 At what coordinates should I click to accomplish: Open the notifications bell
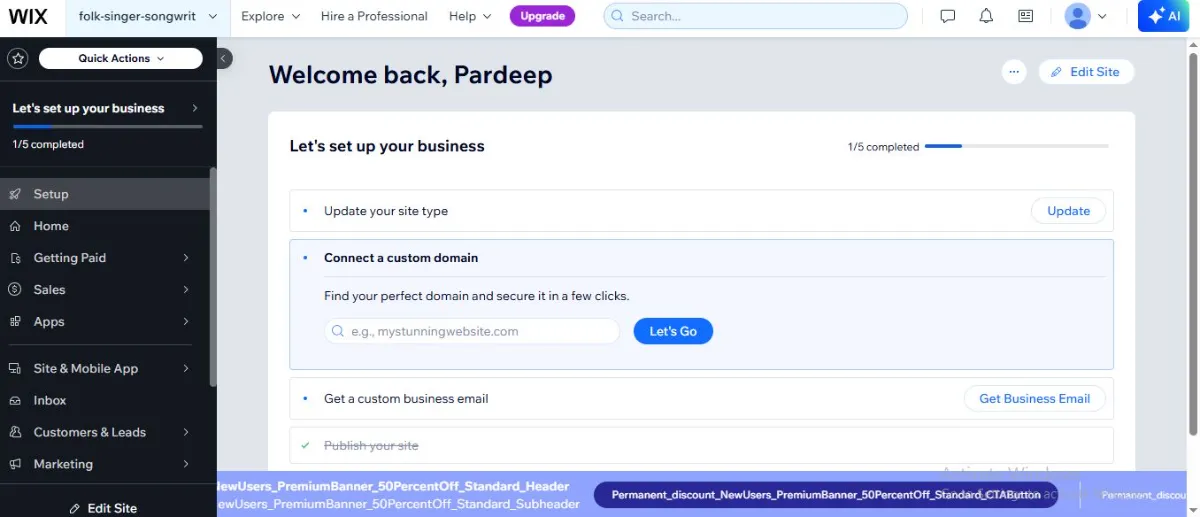click(x=986, y=16)
